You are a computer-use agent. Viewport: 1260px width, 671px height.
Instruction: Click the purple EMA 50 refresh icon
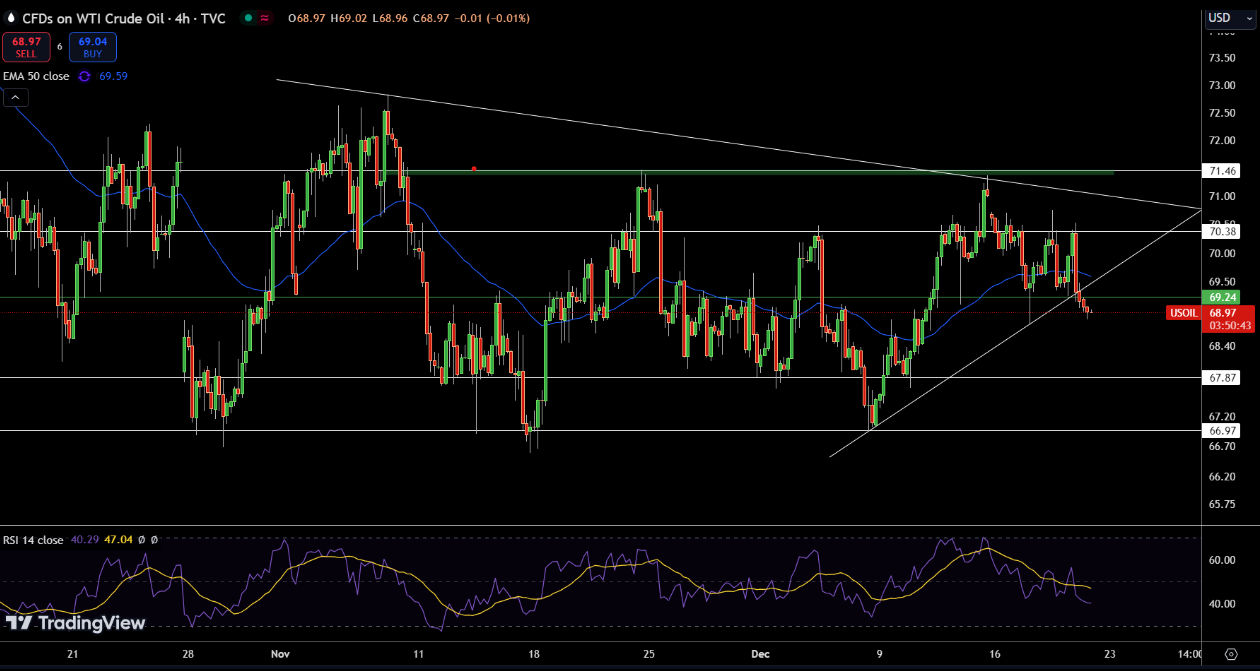[x=84, y=76]
